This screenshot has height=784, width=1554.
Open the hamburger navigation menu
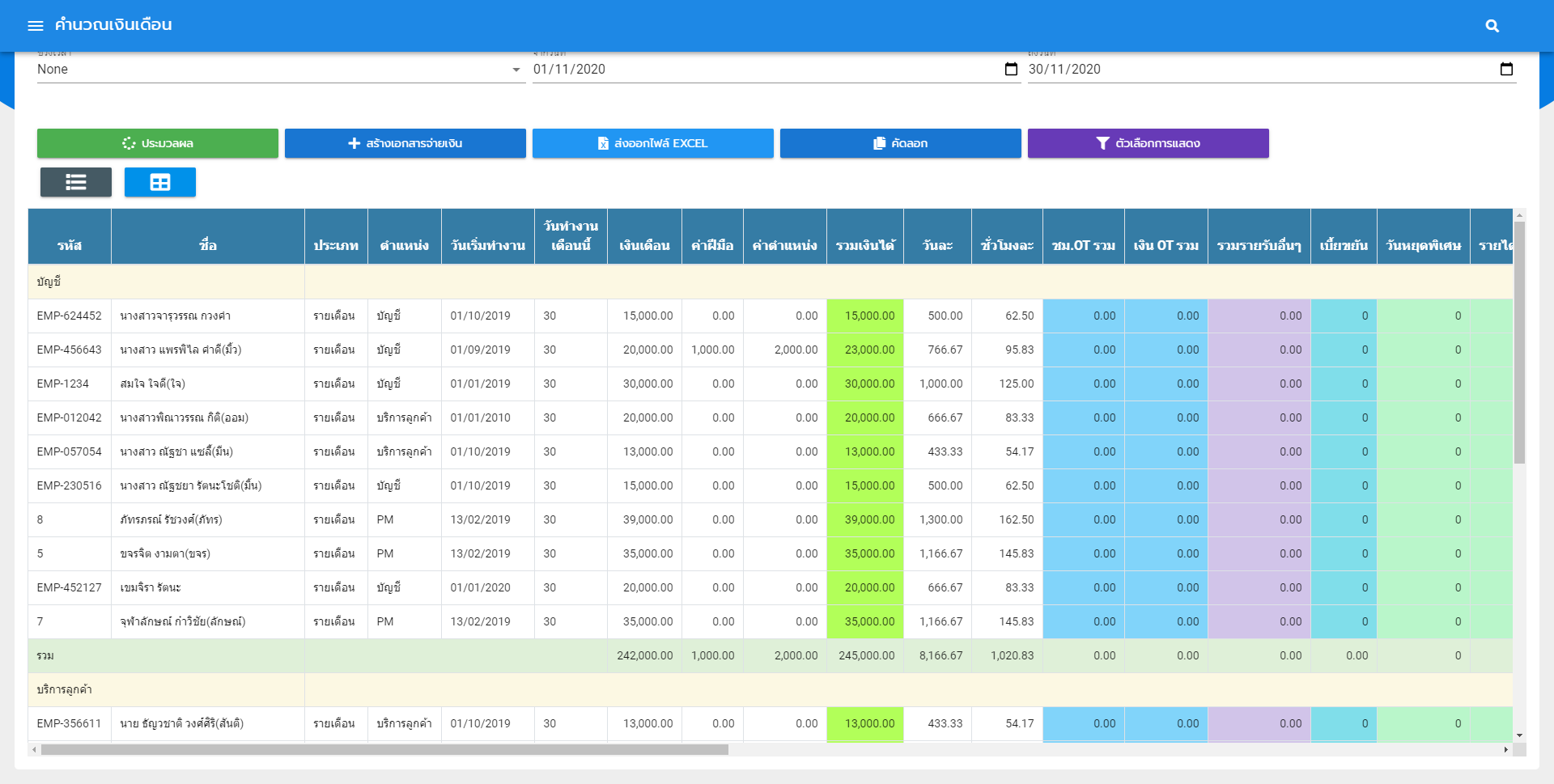[x=36, y=26]
